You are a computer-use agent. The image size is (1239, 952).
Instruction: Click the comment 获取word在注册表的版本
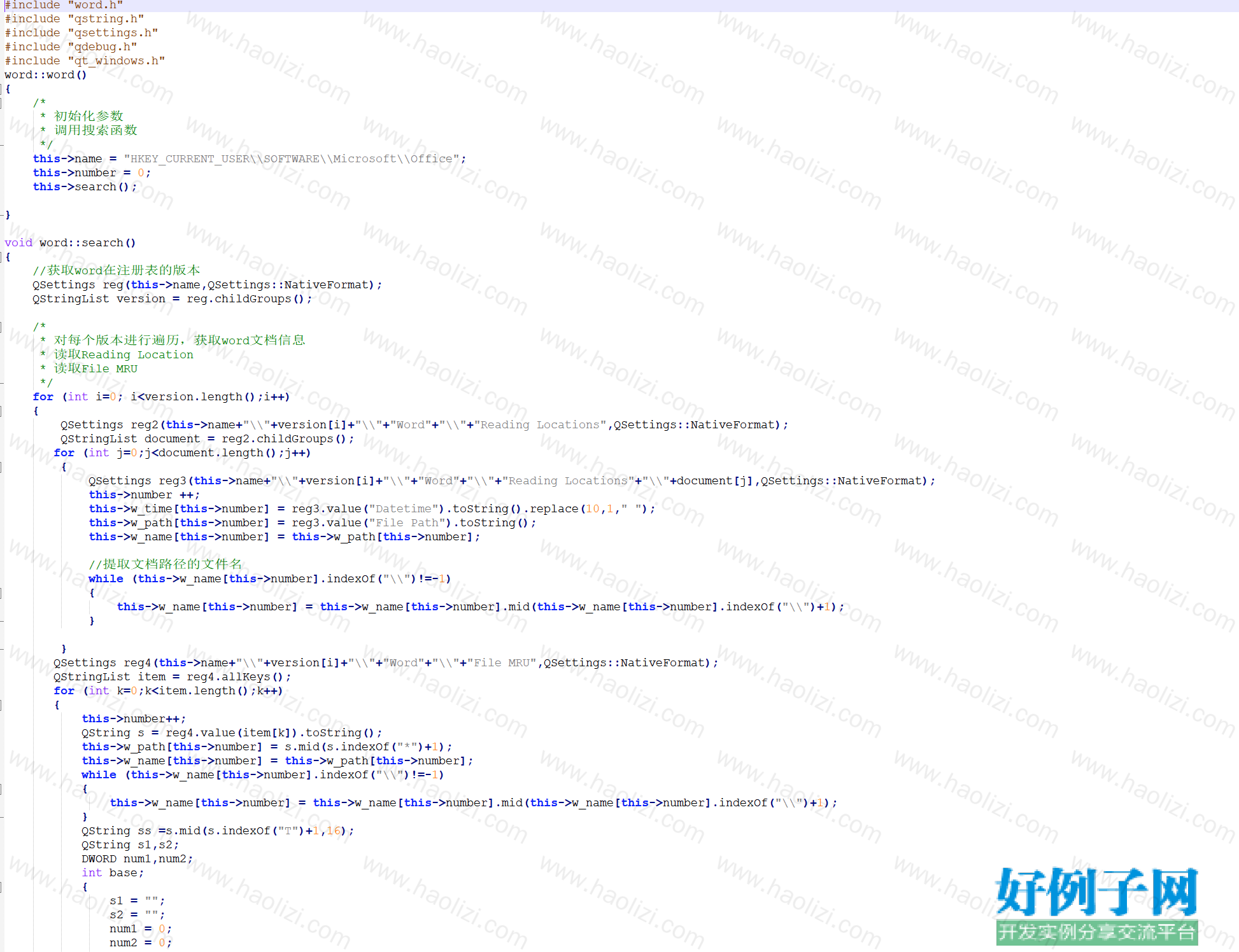pyautogui.click(x=117, y=270)
